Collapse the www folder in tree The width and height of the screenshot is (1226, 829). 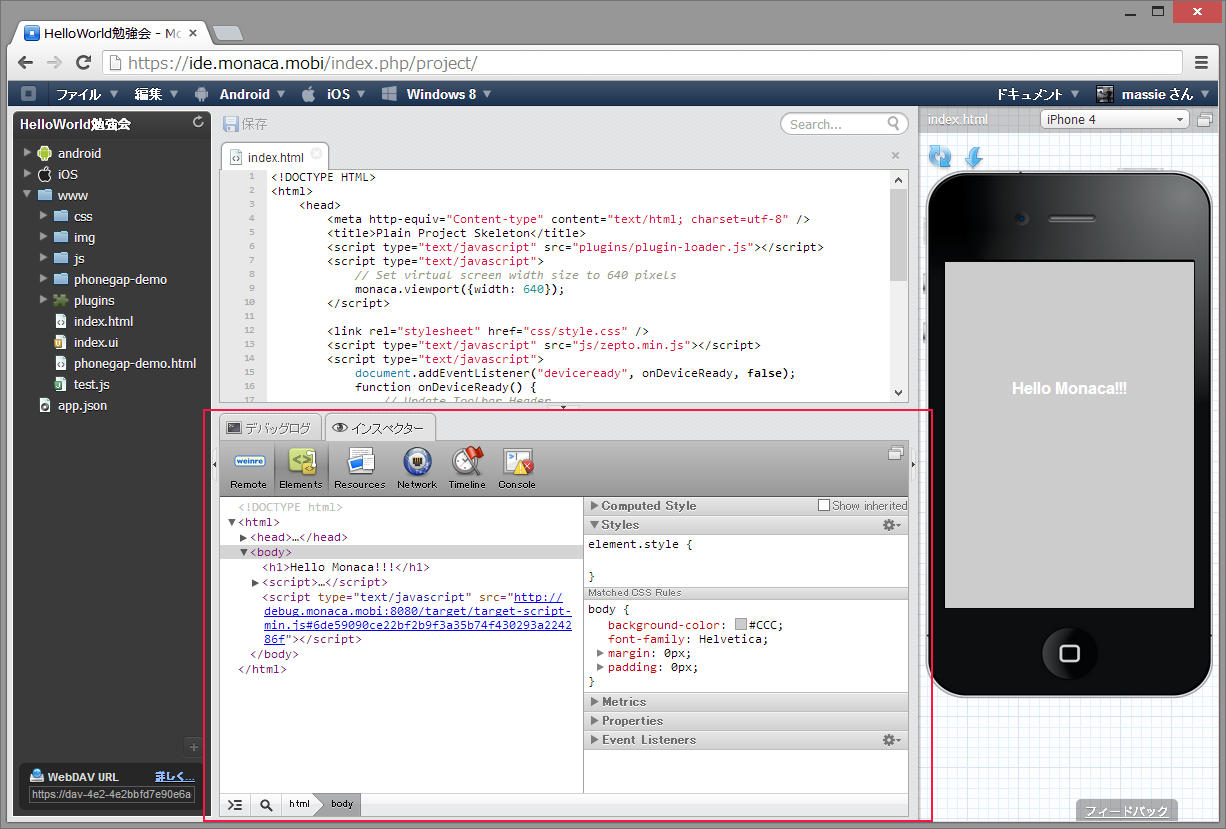pos(28,195)
